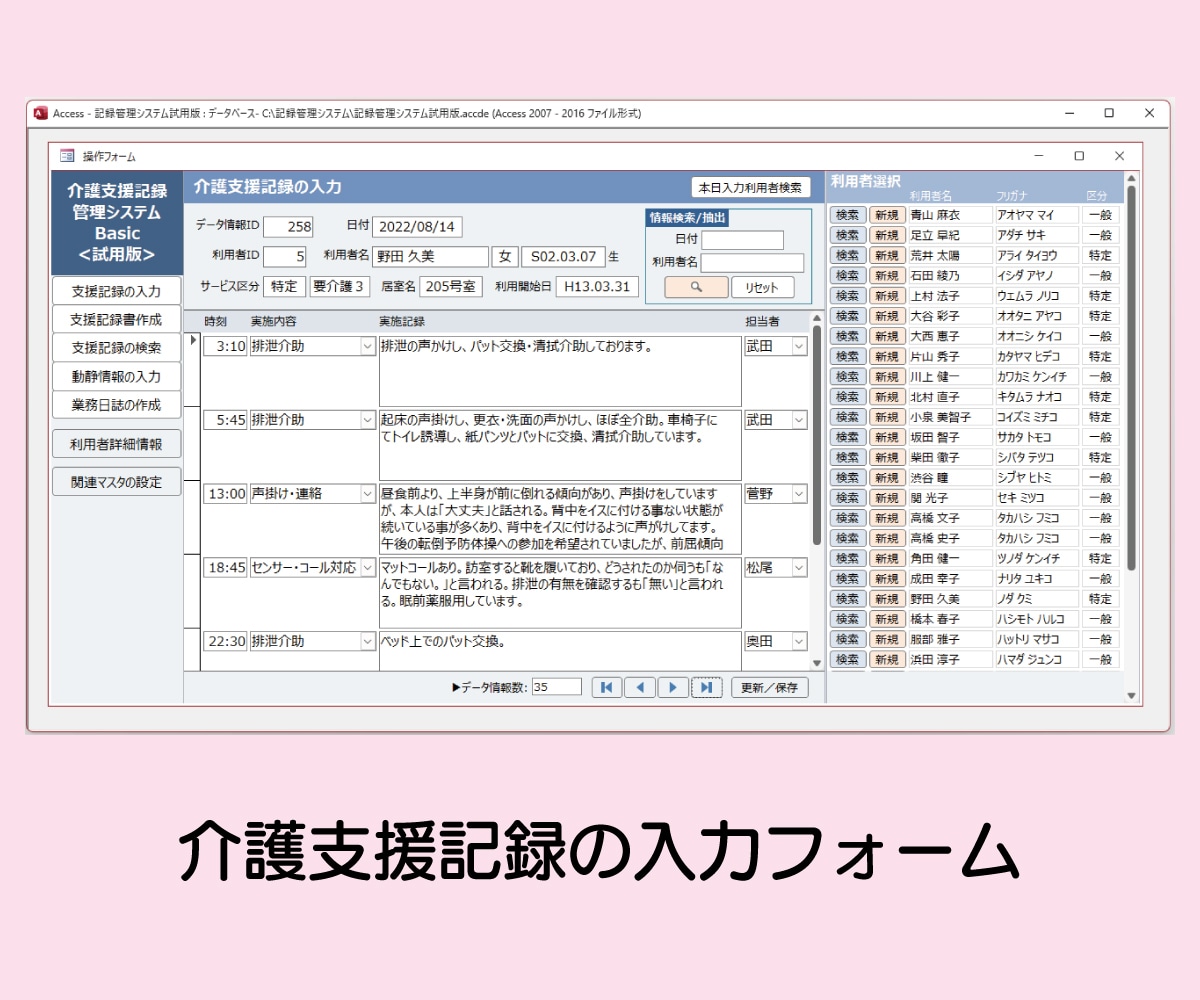Click 更新／保存 button

click(x=769, y=687)
